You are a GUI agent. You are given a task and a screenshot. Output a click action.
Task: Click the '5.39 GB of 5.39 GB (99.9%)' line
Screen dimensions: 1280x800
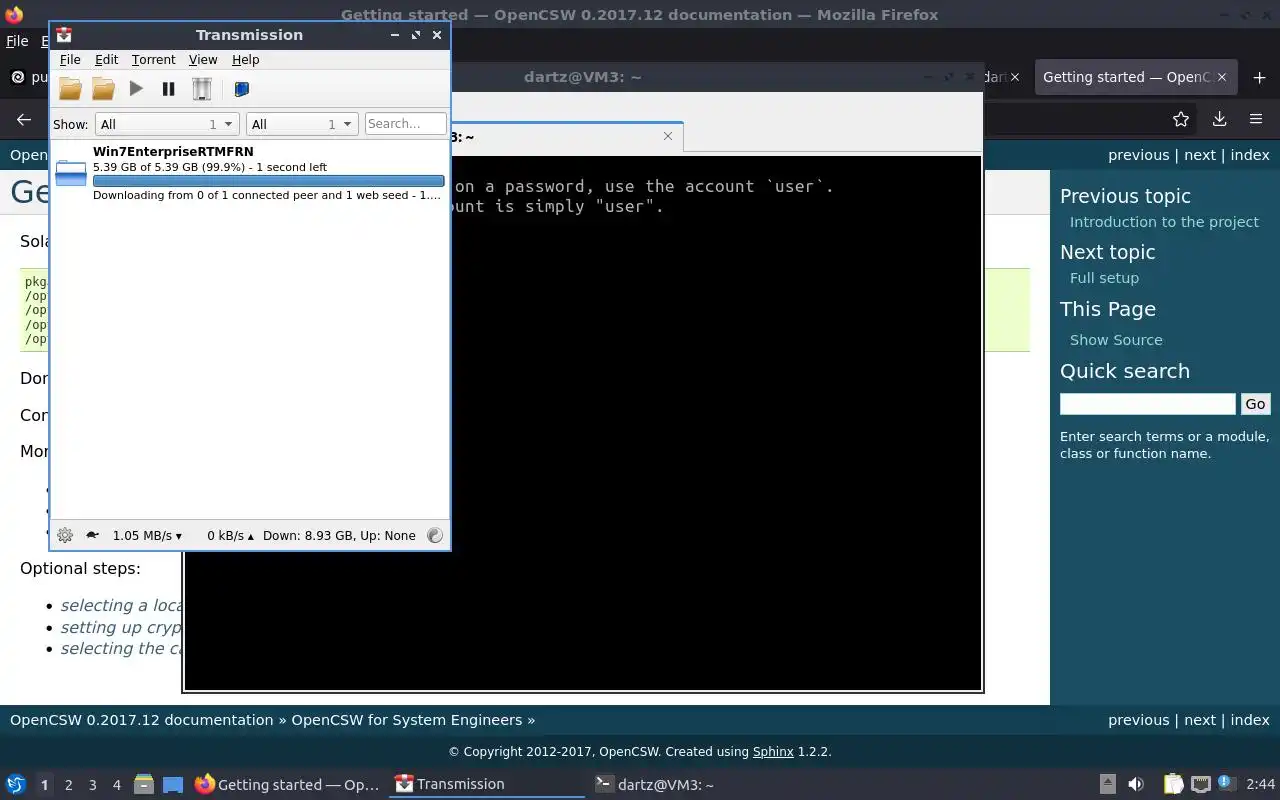click(210, 167)
